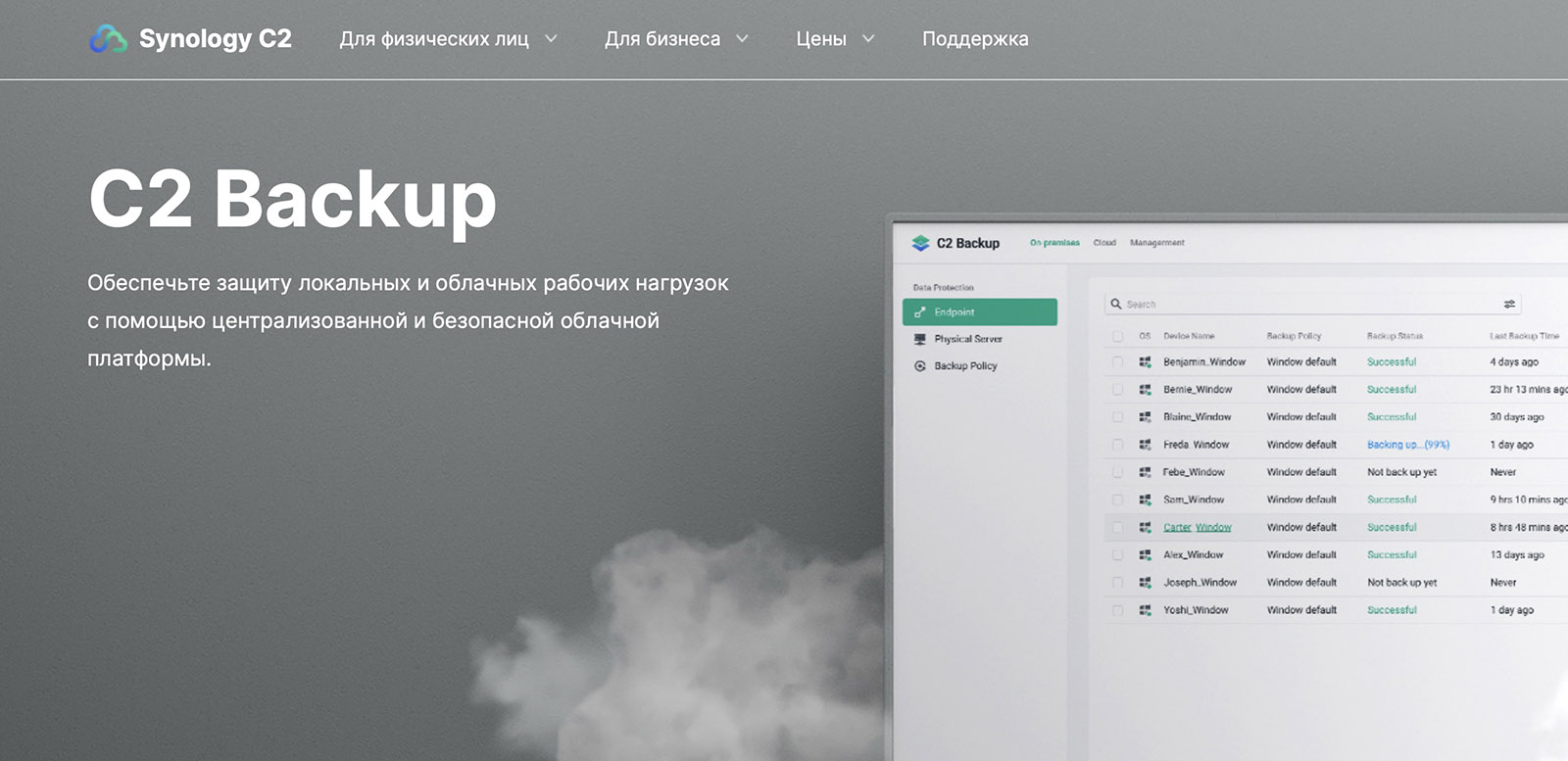Open the Synology C2 home link
This screenshot has height=761, width=1568.
pyautogui.click(x=191, y=39)
